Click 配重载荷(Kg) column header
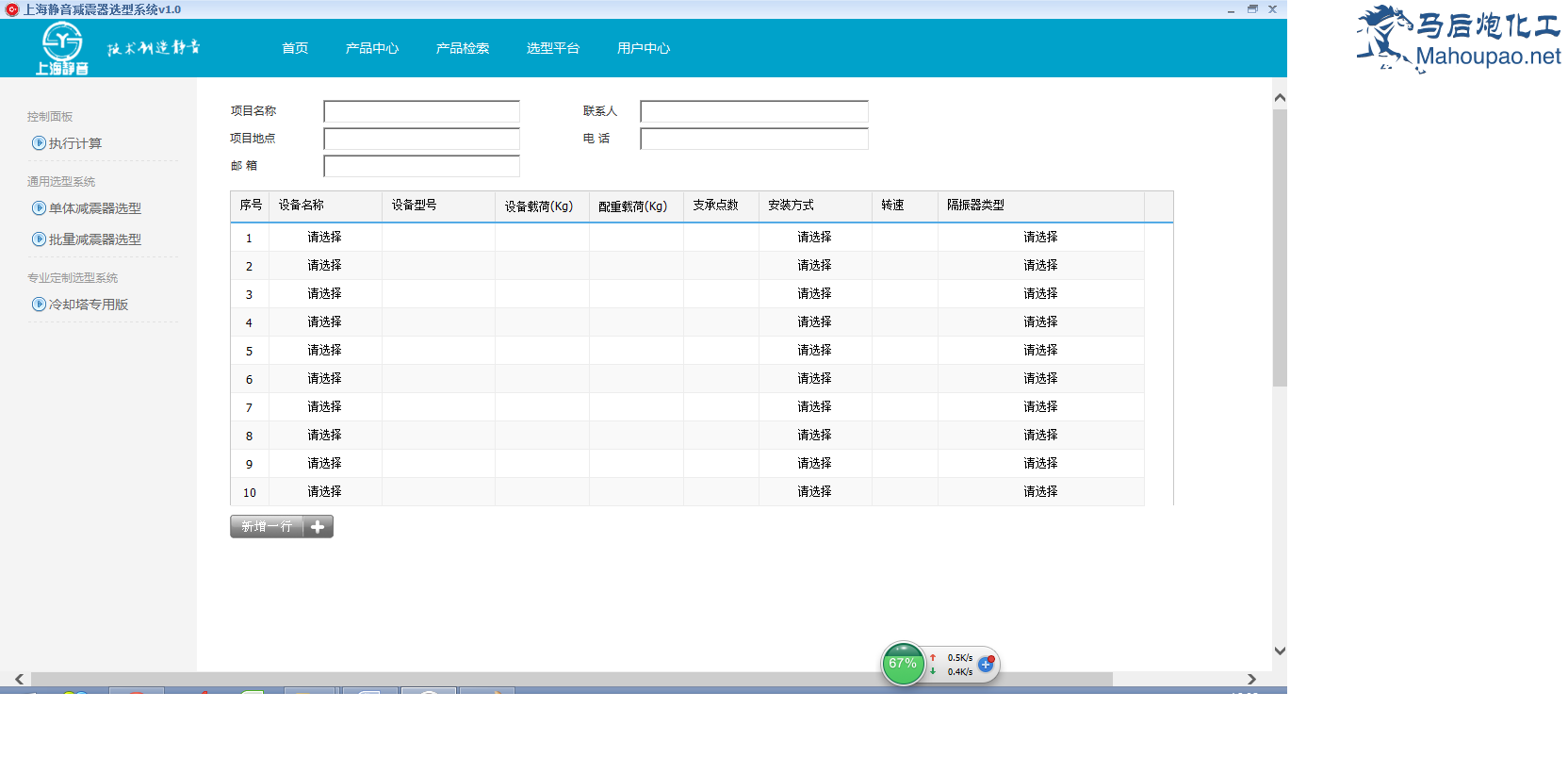 click(x=636, y=206)
